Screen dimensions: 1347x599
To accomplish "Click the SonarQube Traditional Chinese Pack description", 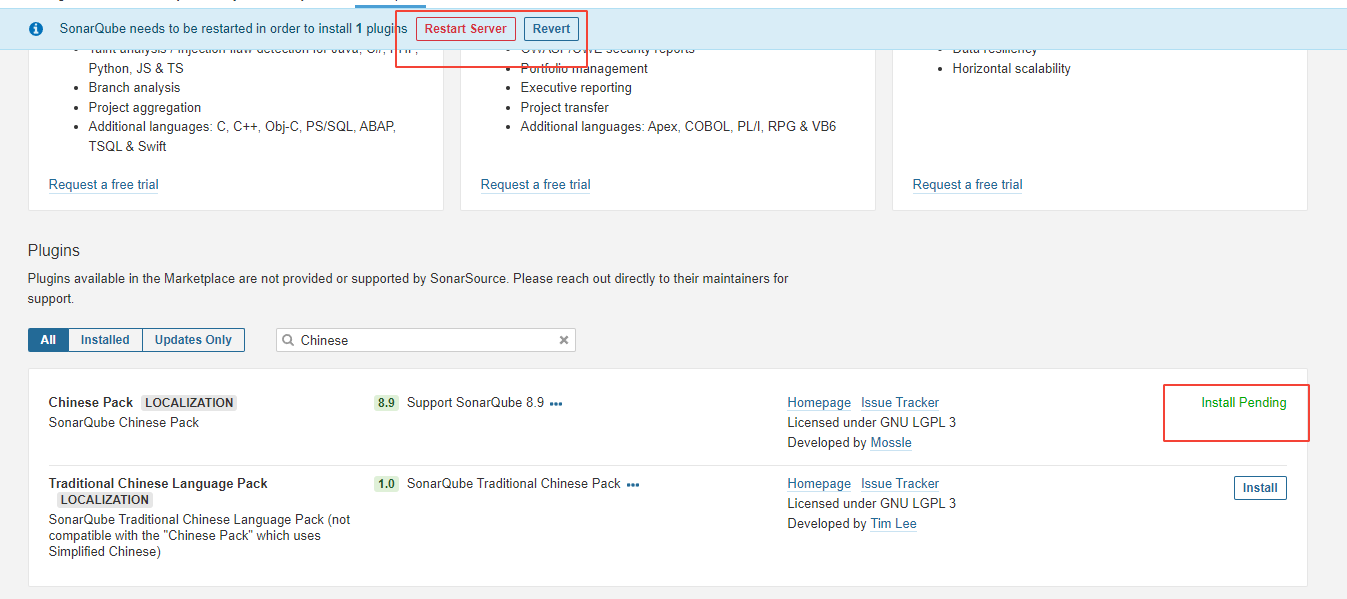I will 514,483.
